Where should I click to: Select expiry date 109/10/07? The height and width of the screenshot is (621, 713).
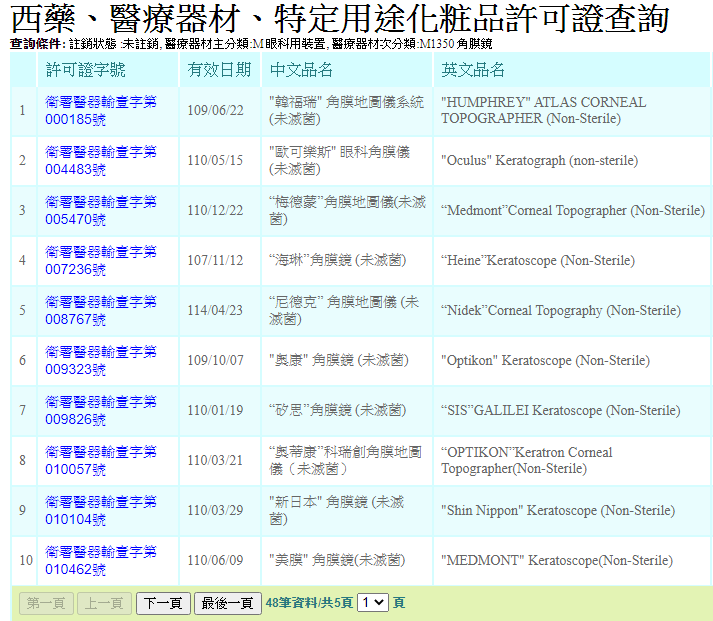[216, 361]
